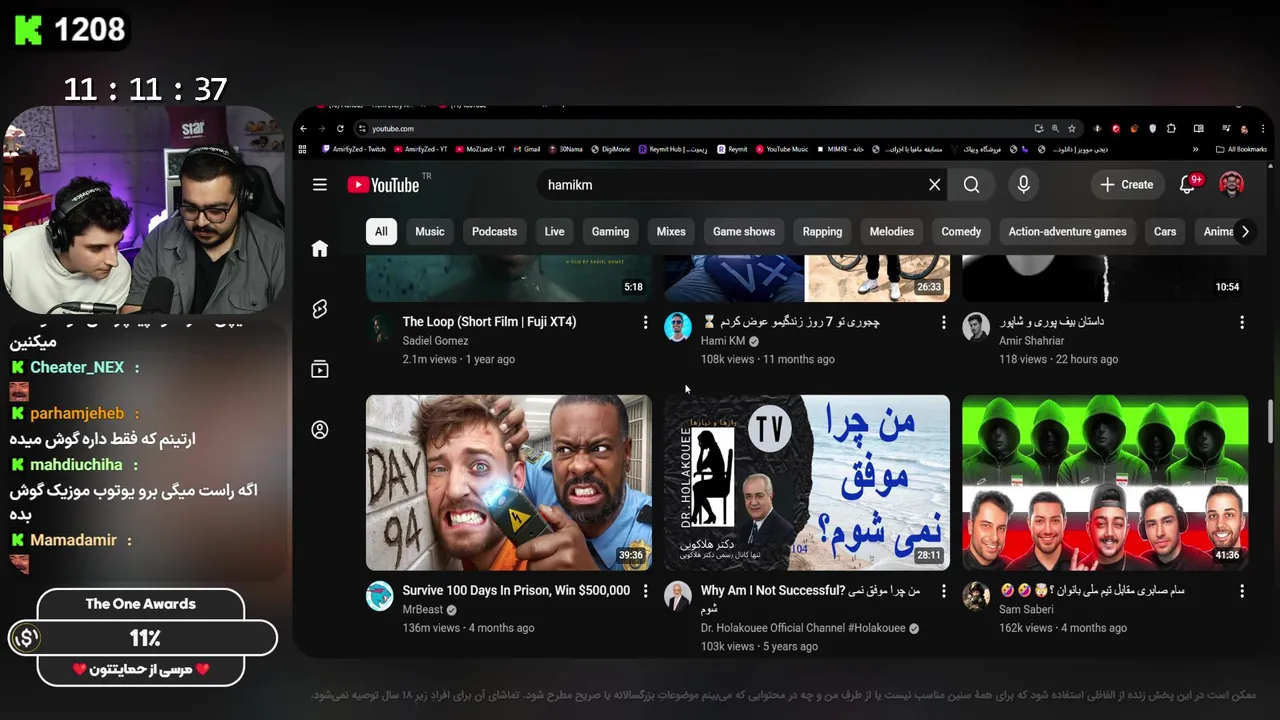This screenshot has width=1280, height=720.
Task: Select the Cars filter chip
Action: 1165,231
